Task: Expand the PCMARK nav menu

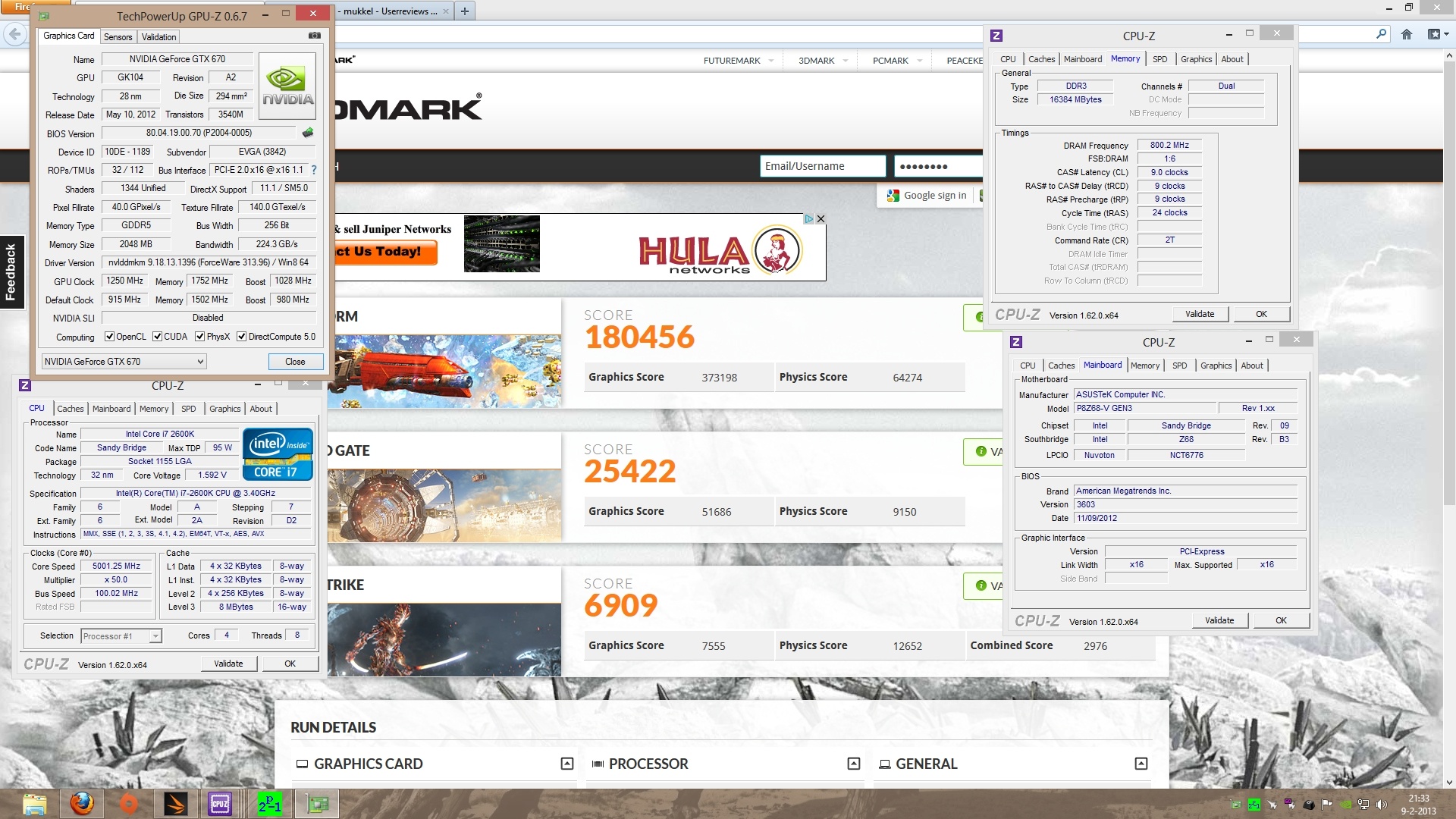Action: 920,61
